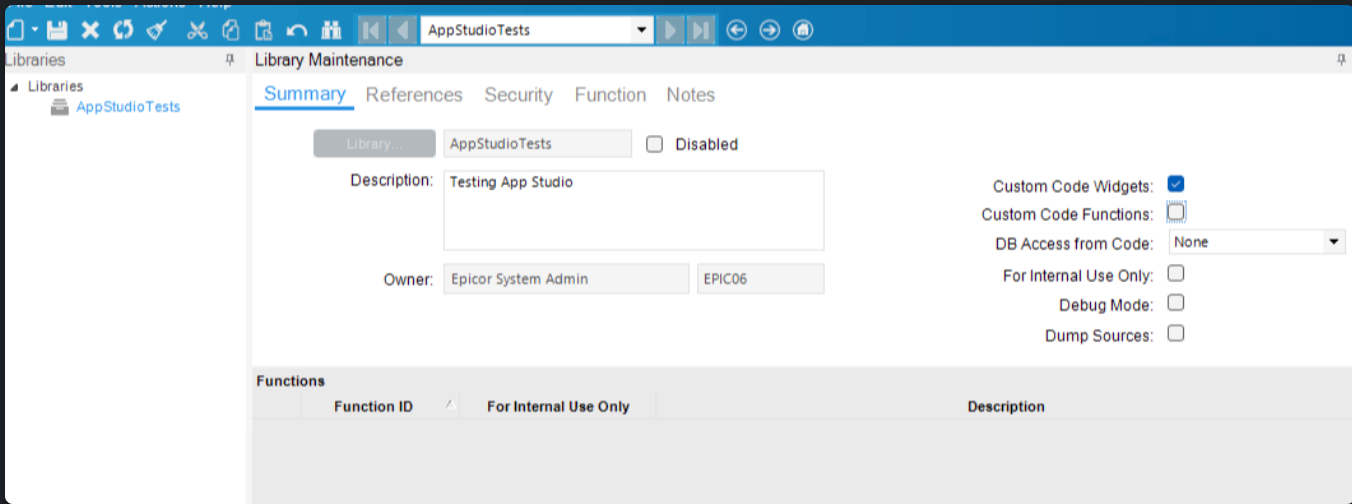Click the Clear broom icon

(156, 30)
